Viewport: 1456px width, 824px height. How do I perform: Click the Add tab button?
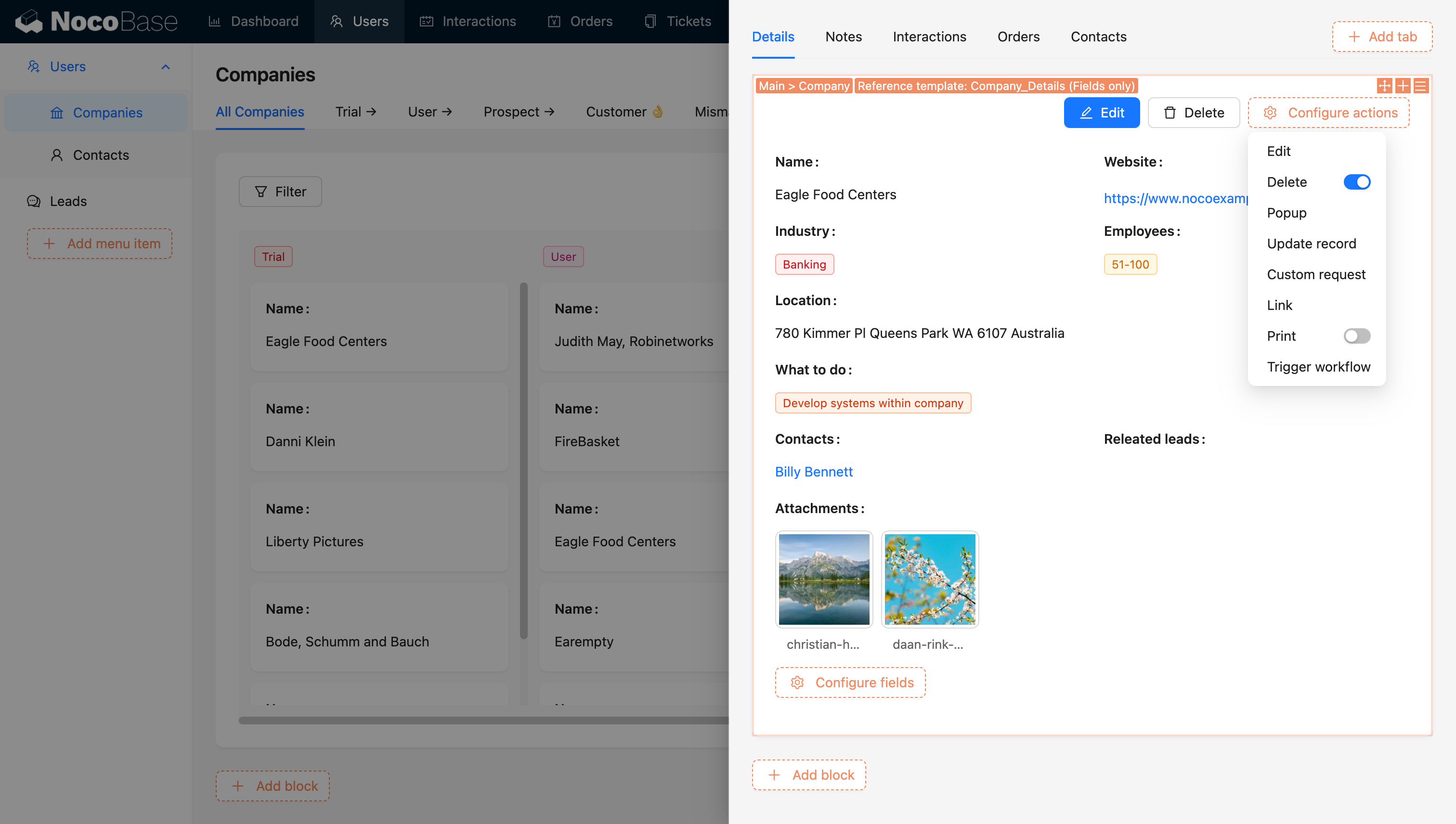click(x=1382, y=37)
